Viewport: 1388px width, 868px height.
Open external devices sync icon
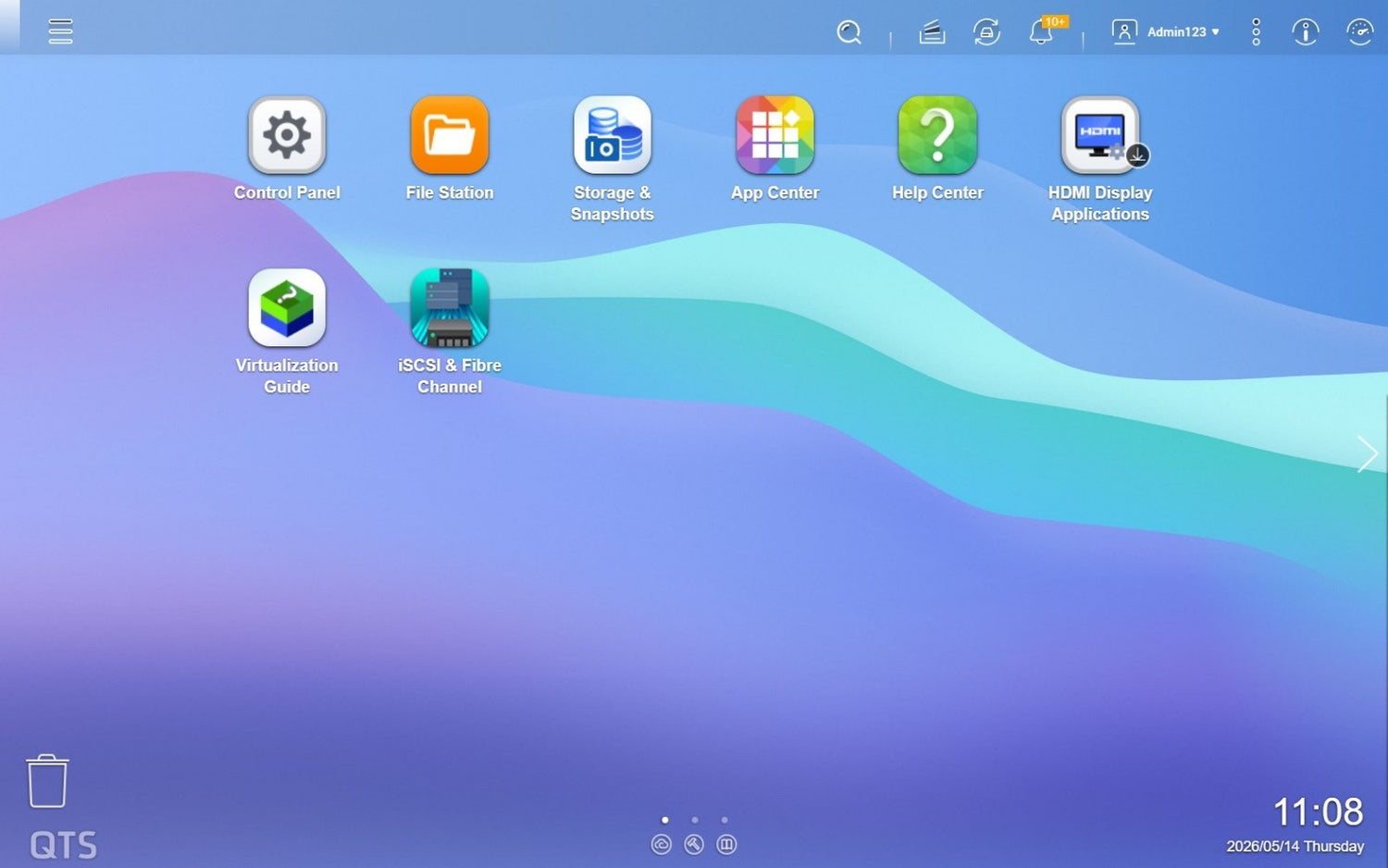tap(986, 32)
